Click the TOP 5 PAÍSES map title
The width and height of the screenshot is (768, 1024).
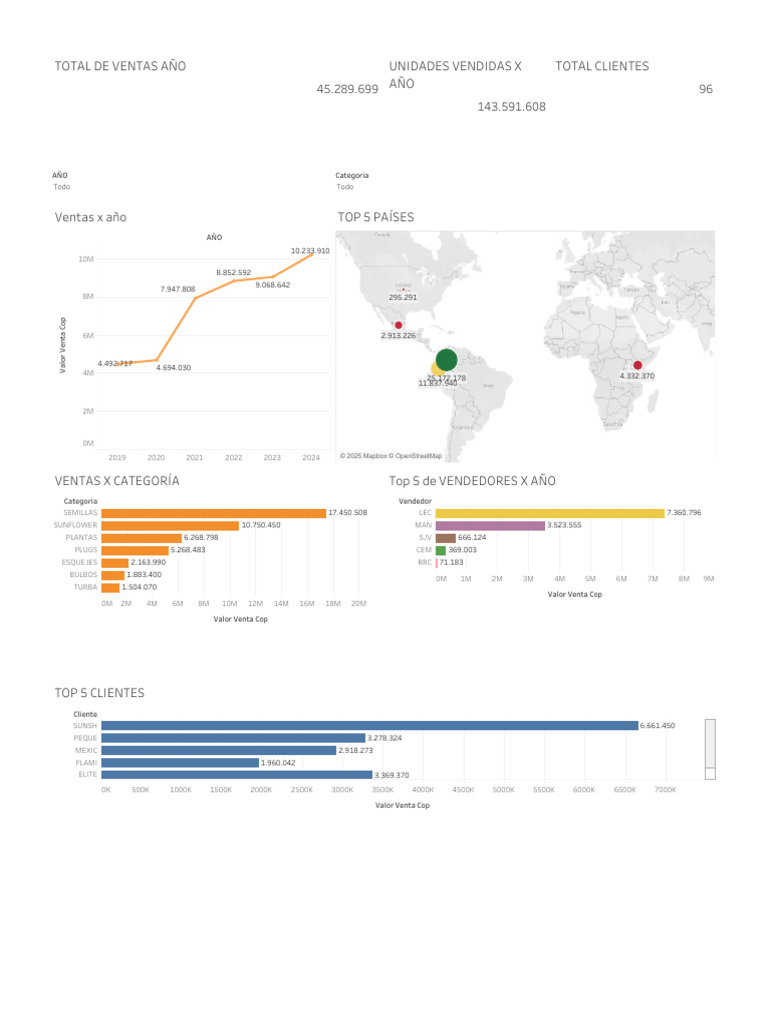click(376, 217)
